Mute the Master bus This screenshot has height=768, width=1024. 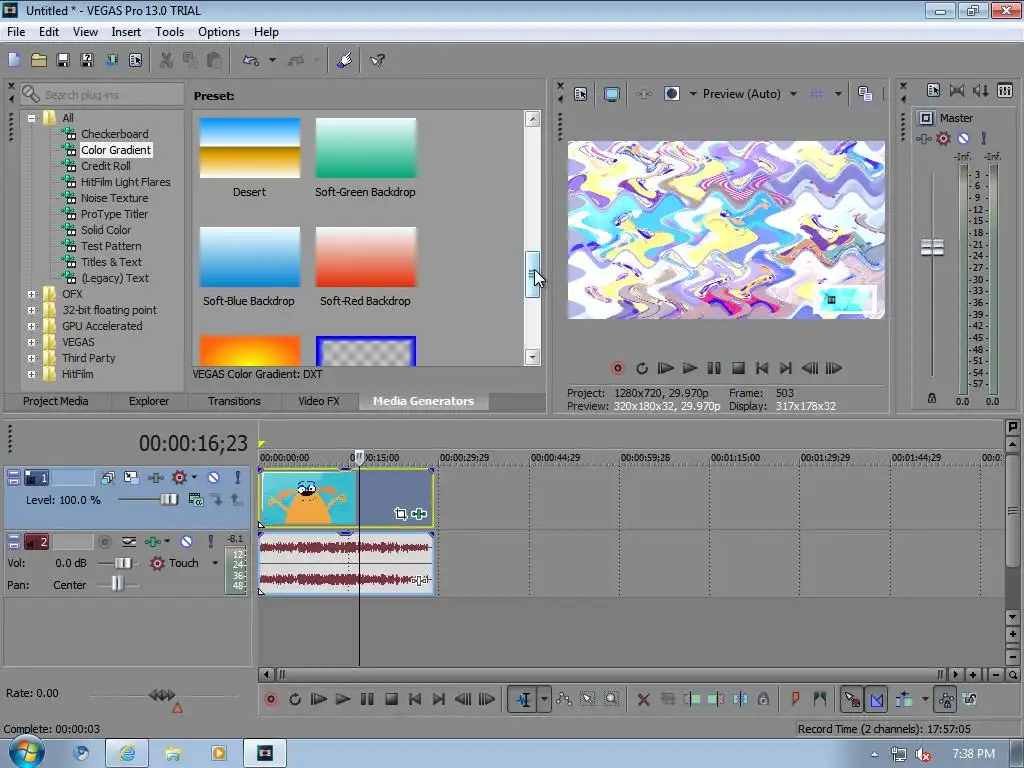coord(963,138)
